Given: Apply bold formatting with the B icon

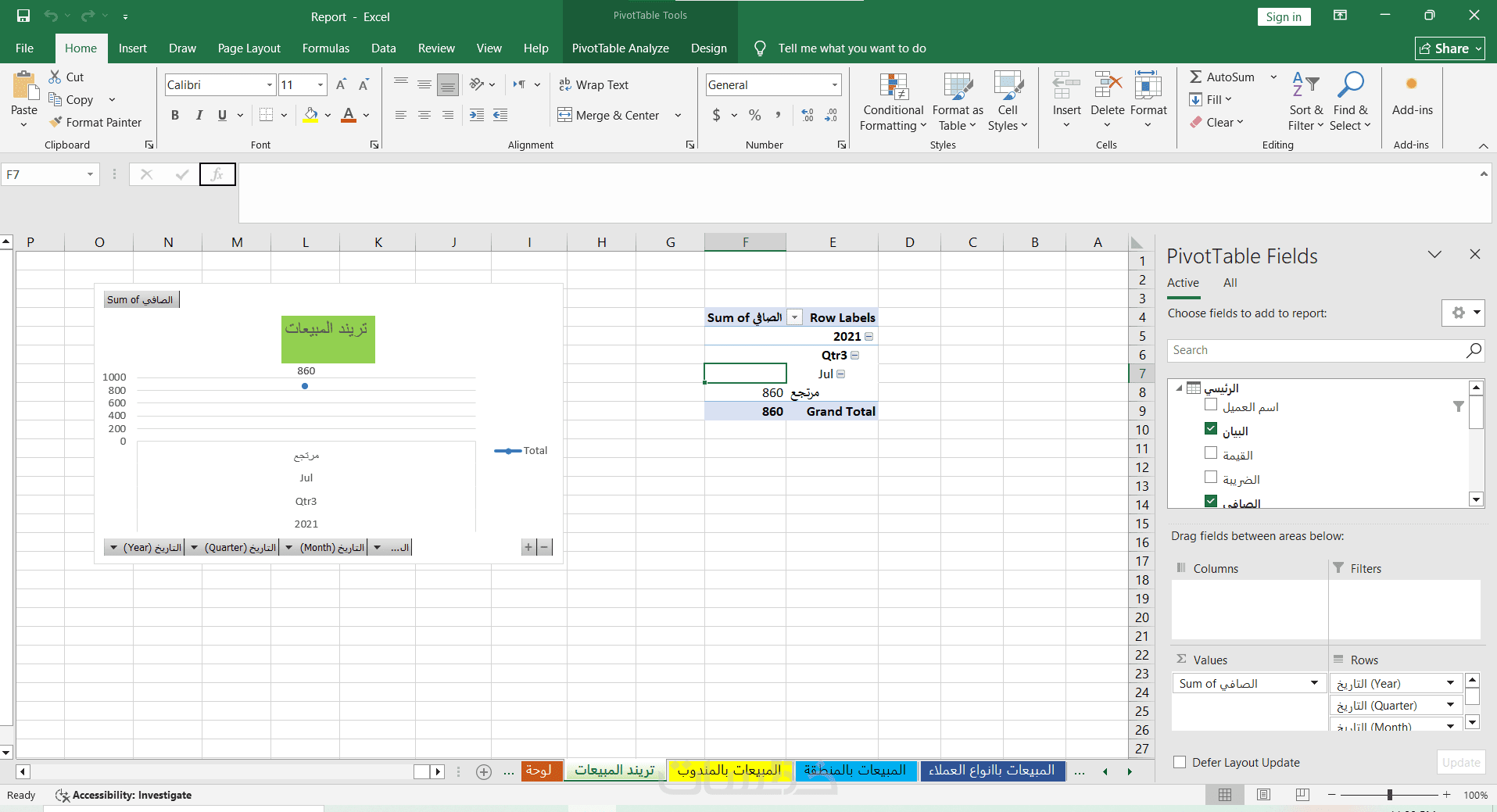Looking at the screenshot, I should point(175,115).
